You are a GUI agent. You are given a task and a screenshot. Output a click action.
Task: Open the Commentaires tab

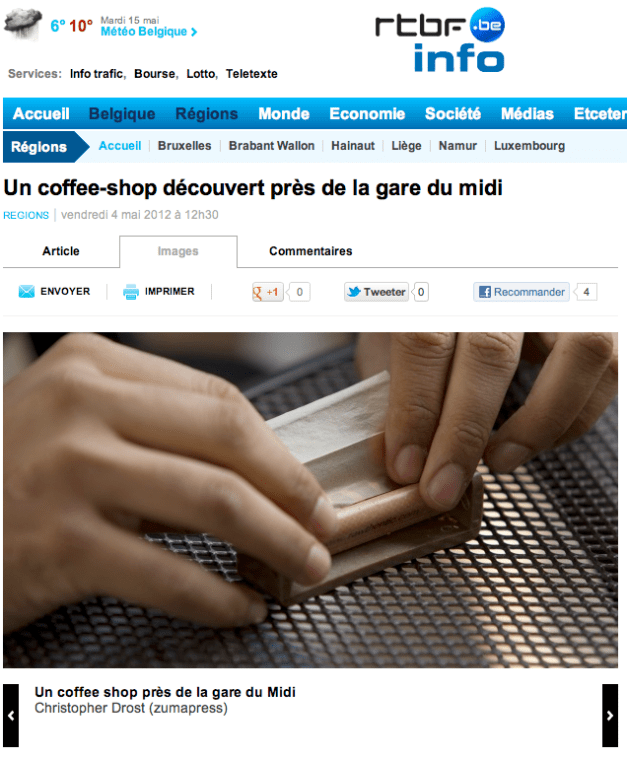point(310,251)
